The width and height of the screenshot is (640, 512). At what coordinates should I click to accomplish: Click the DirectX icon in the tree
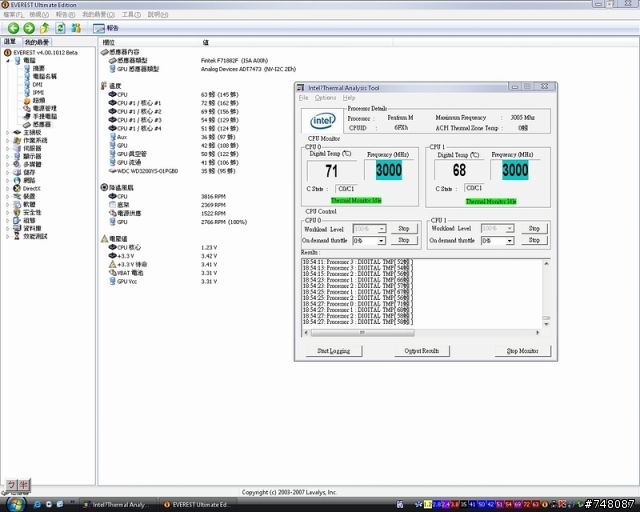[x=17, y=188]
